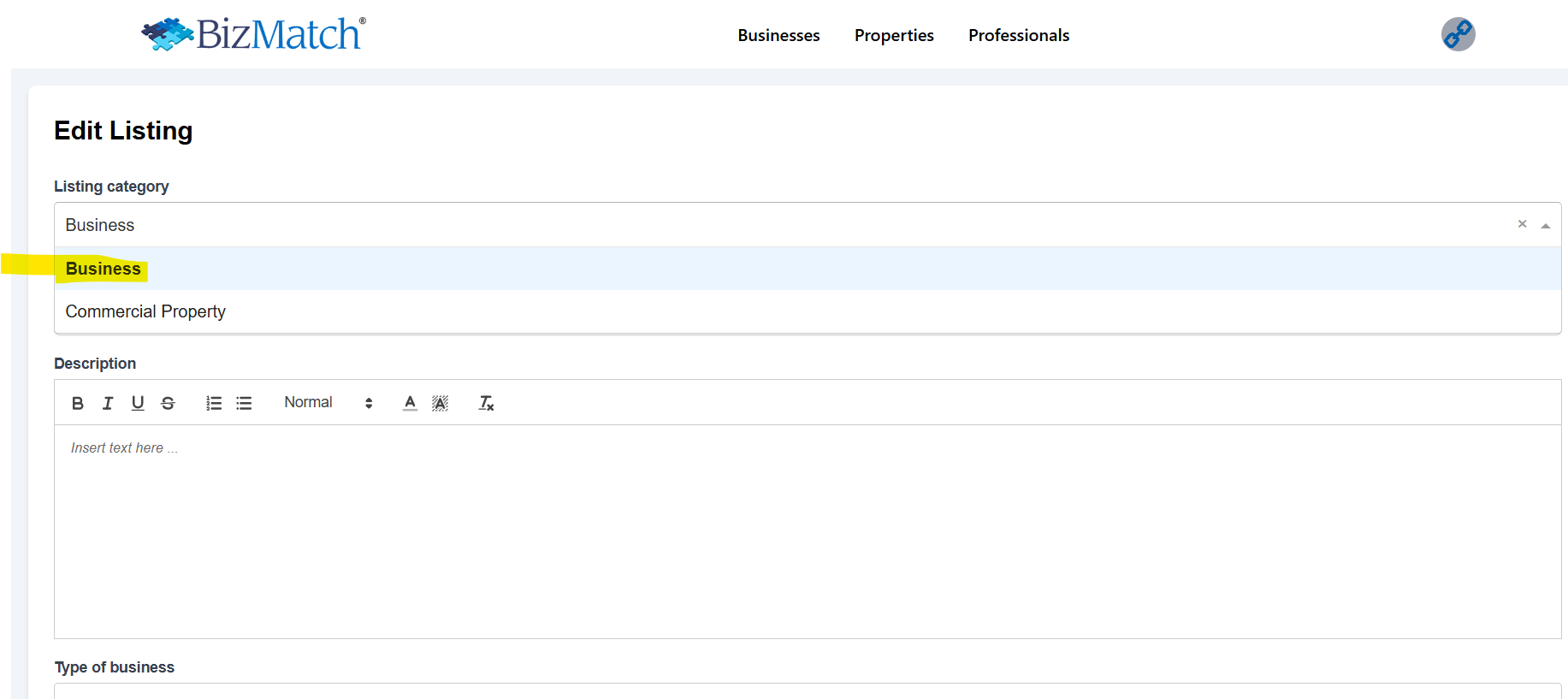Insert a numbered ordered list

(x=214, y=403)
